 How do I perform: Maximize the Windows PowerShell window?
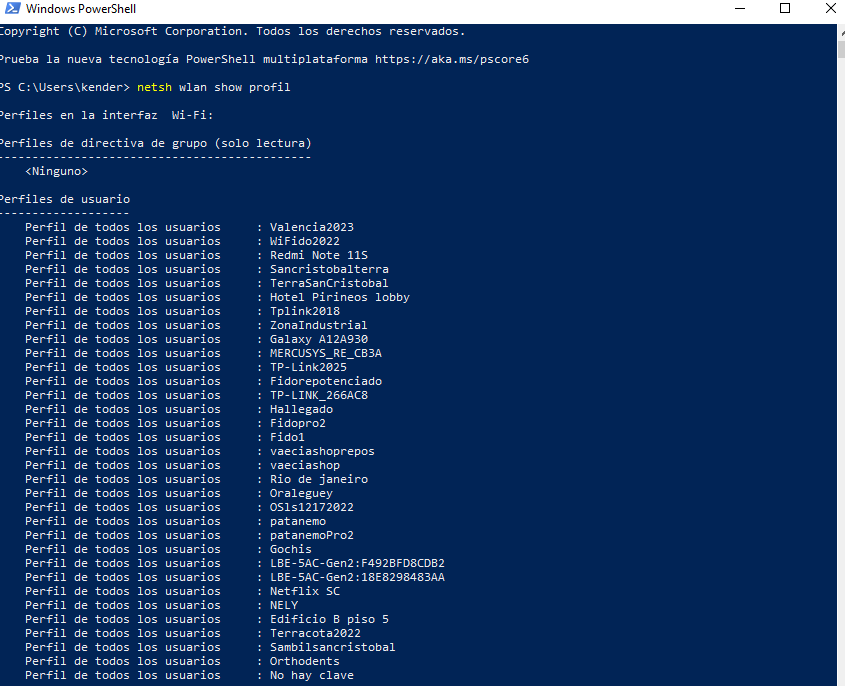pos(785,9)
